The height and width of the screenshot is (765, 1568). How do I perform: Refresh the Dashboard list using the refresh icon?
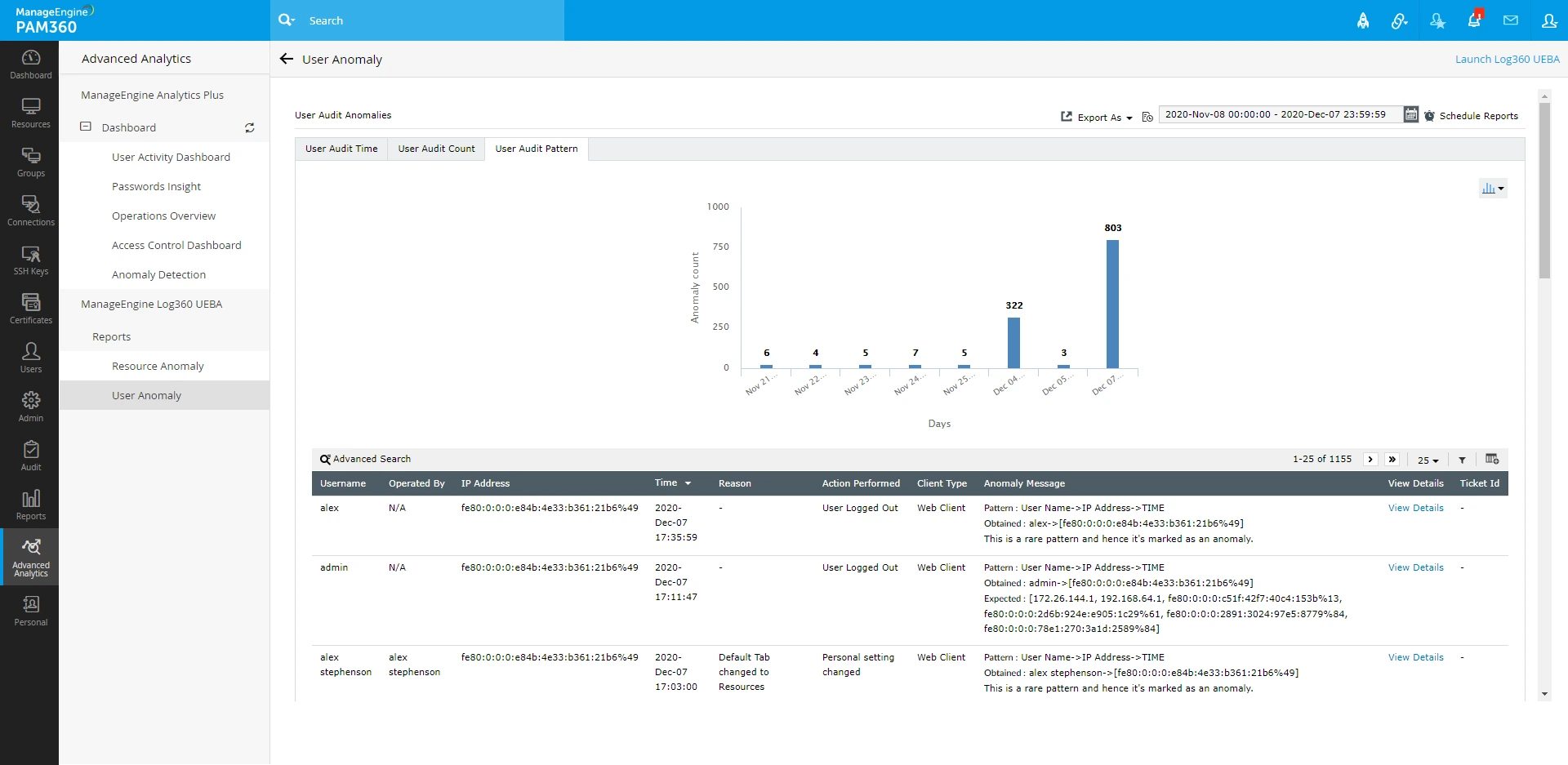(x=250, y=127)
